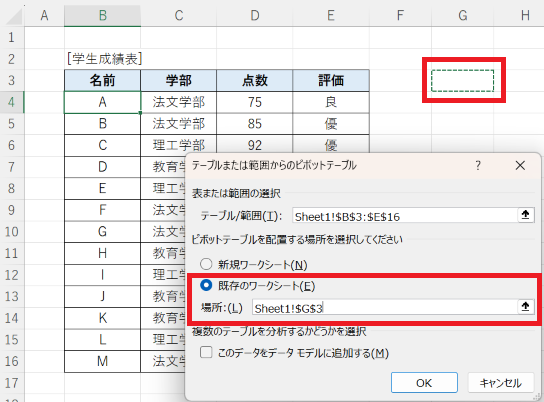This screenshot has height=402, width=544.
Task: Click cell G3 with dashed border
Action: (462, 80)
